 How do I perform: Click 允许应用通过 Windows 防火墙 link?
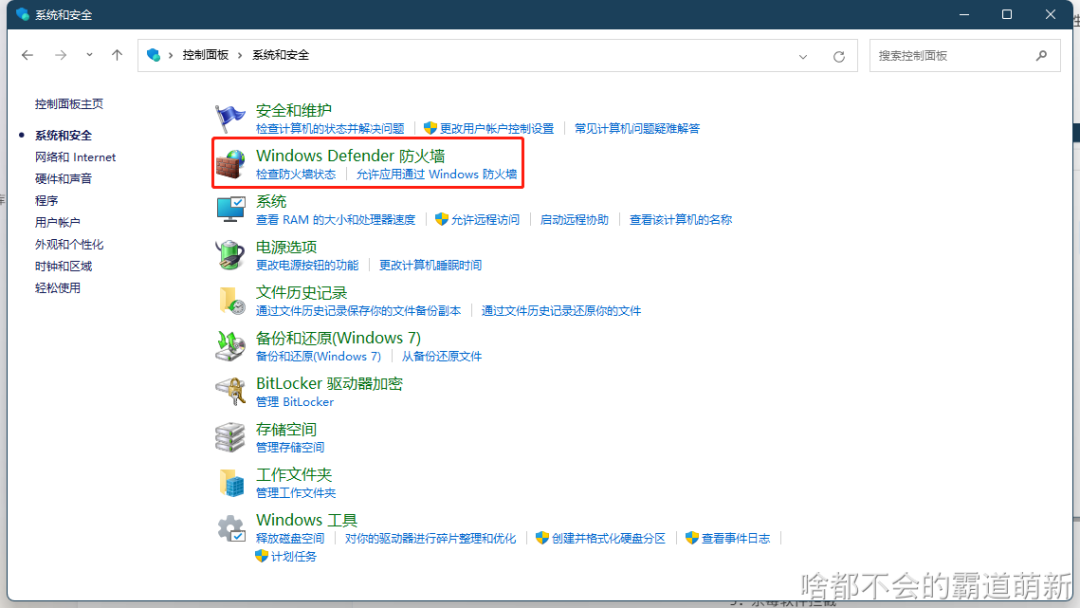tap(436, 174)
